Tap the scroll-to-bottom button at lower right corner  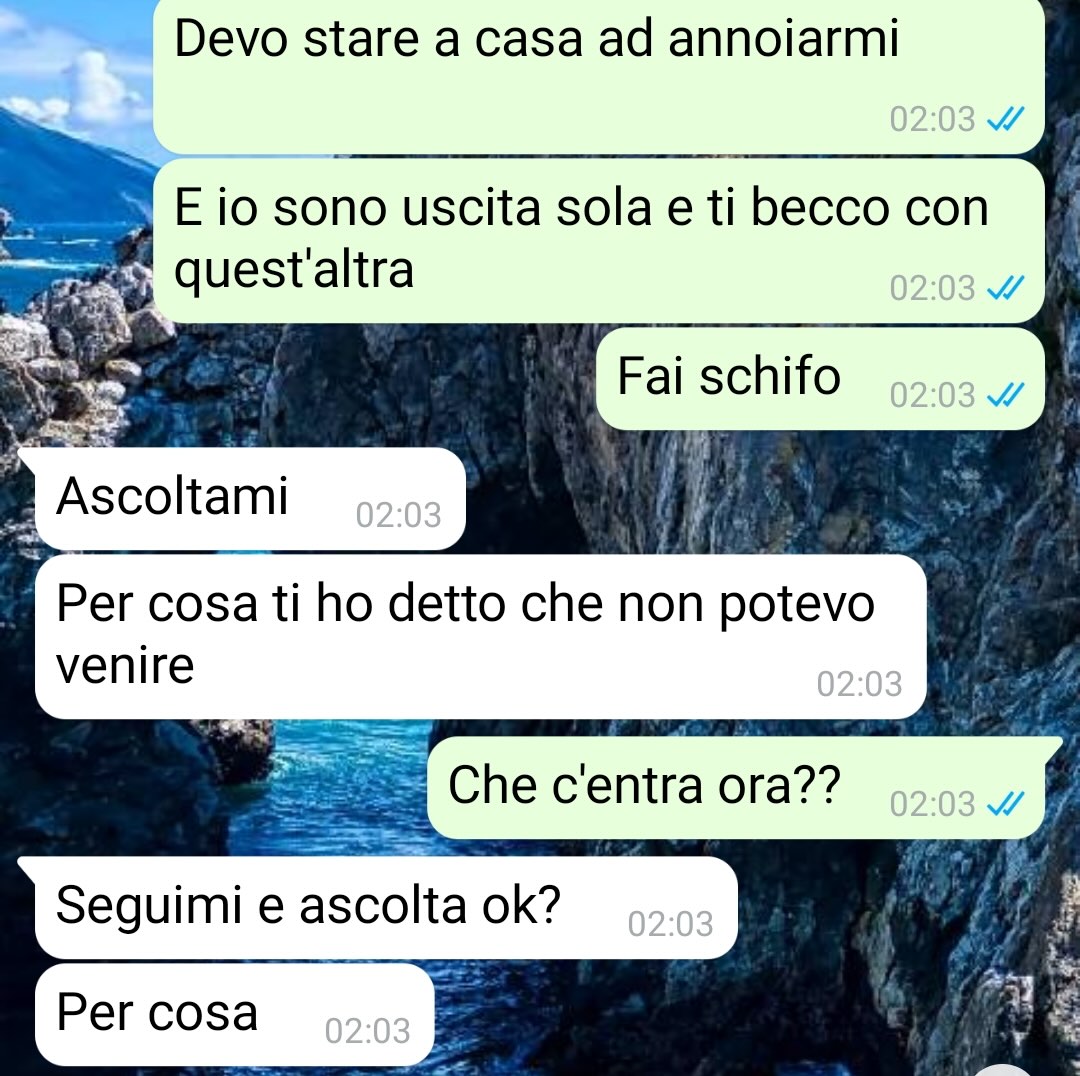coord(1005,1070)
